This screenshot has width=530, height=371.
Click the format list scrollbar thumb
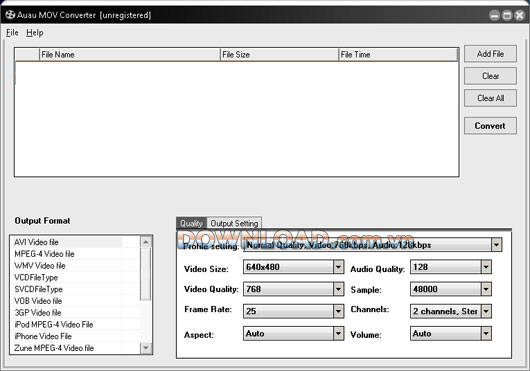pos(146,274)
